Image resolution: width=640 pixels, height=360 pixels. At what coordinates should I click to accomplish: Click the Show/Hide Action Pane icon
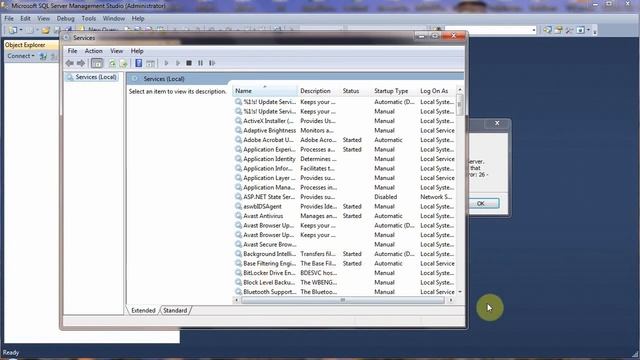click(151, 63)
